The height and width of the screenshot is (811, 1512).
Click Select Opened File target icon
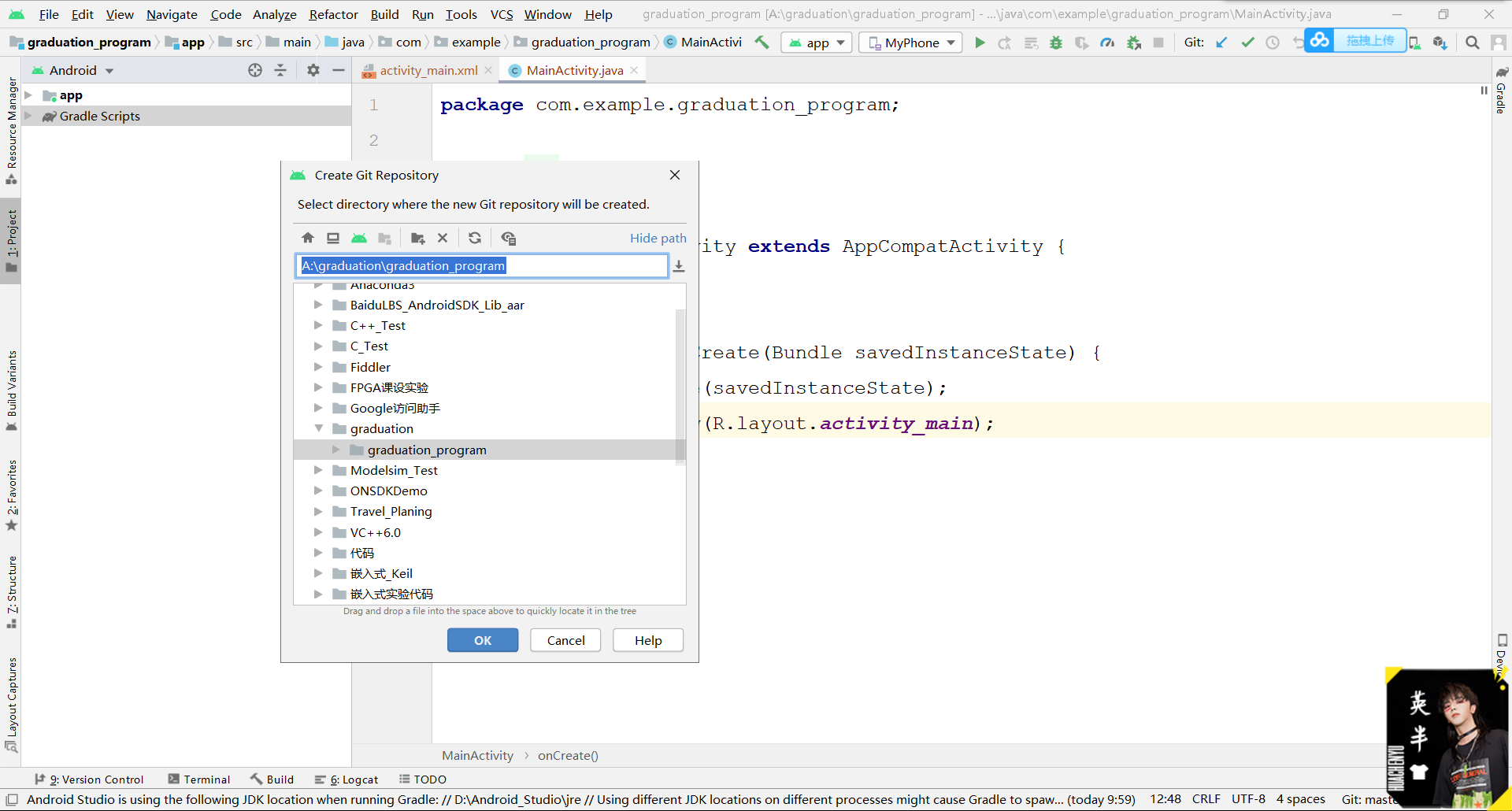point(255,70)
